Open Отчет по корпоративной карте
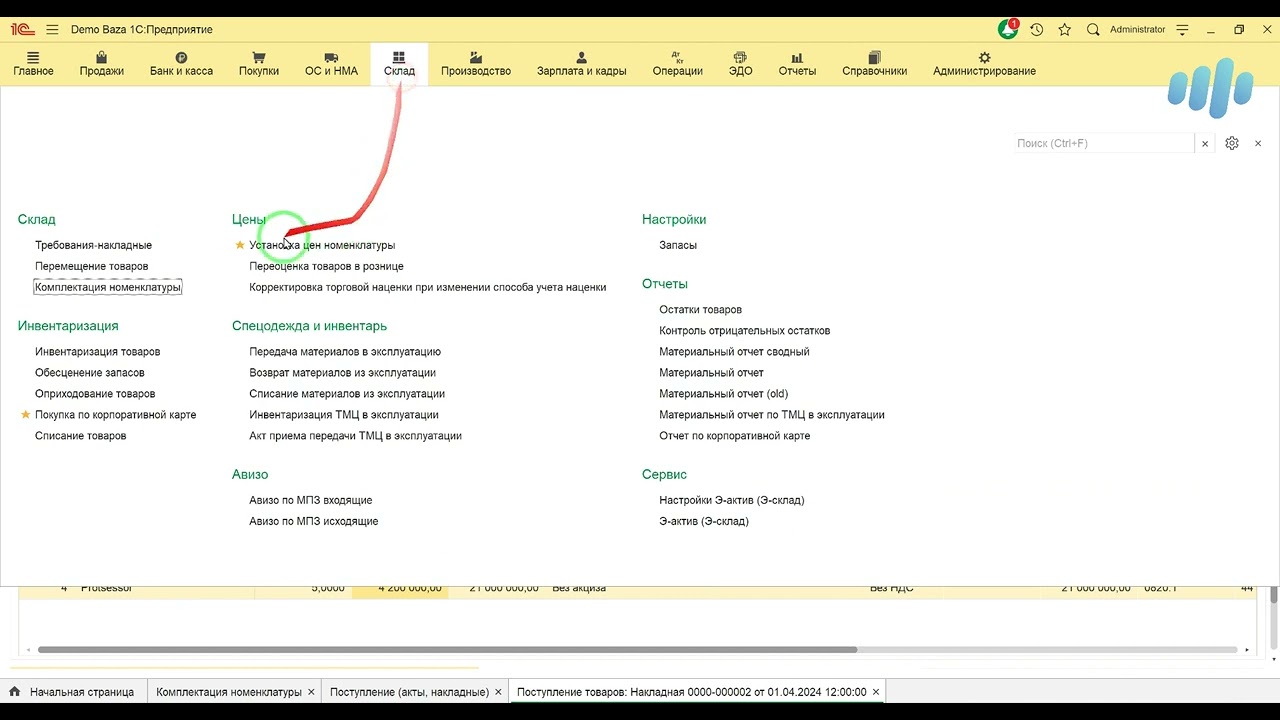 (x=734, y=436)
